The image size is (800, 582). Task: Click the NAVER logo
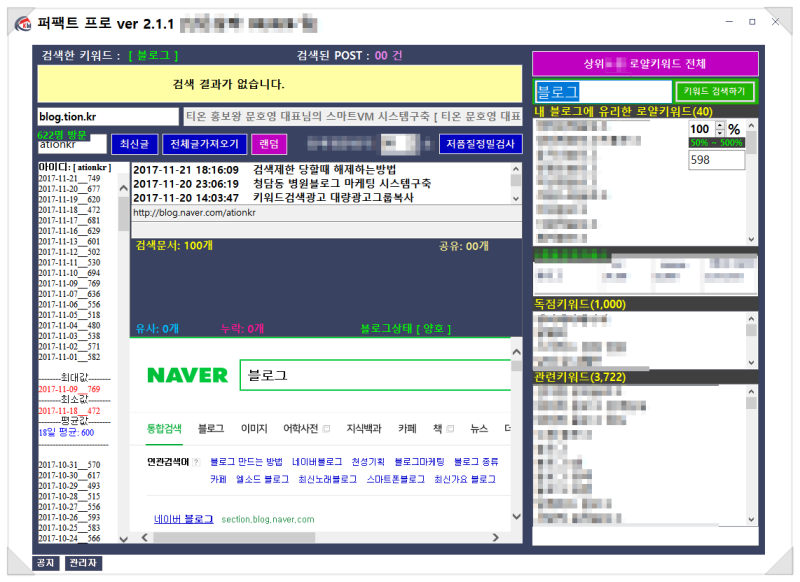187,375
